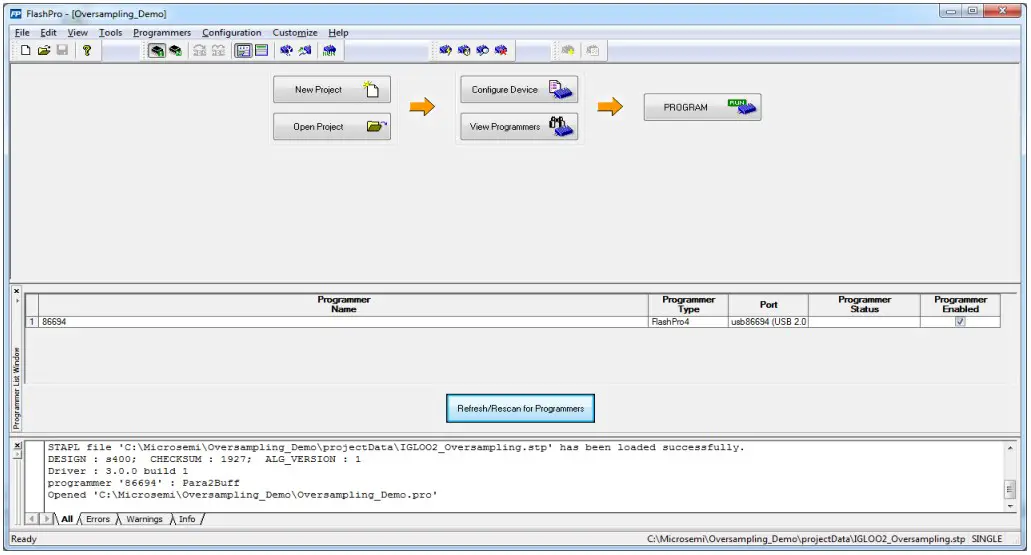Click the programmer icon with lightning bolt

[446, 51]
